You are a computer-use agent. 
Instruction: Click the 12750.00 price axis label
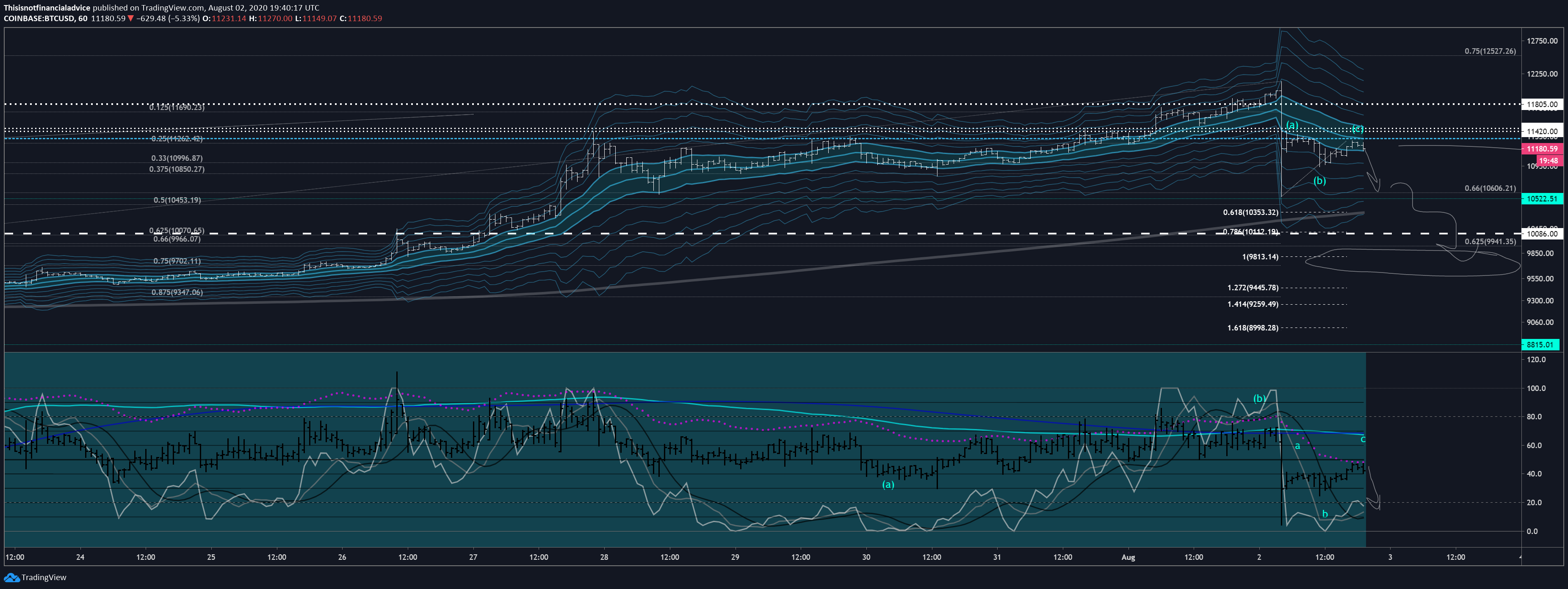[x=1542, y=41]
